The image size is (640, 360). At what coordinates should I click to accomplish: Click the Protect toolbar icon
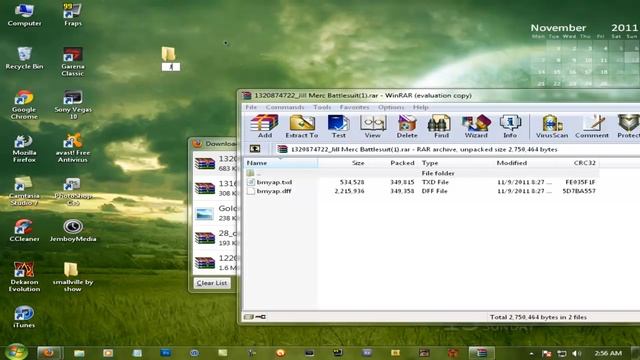coord(628,127)
